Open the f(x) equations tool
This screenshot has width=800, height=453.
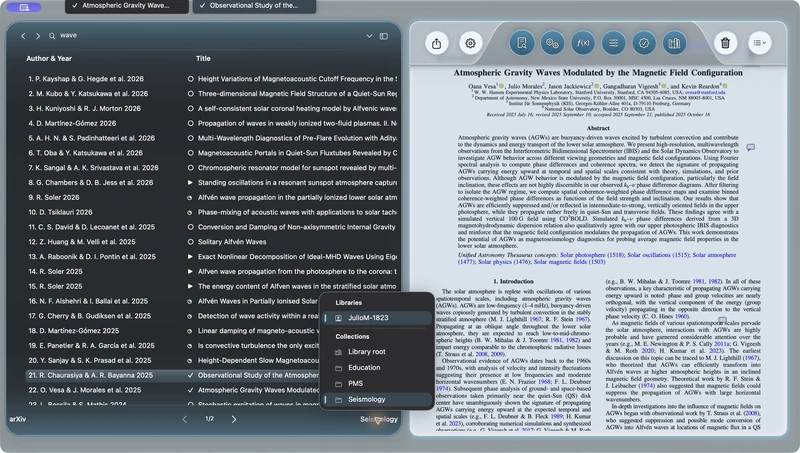click(x=583, y=43)
